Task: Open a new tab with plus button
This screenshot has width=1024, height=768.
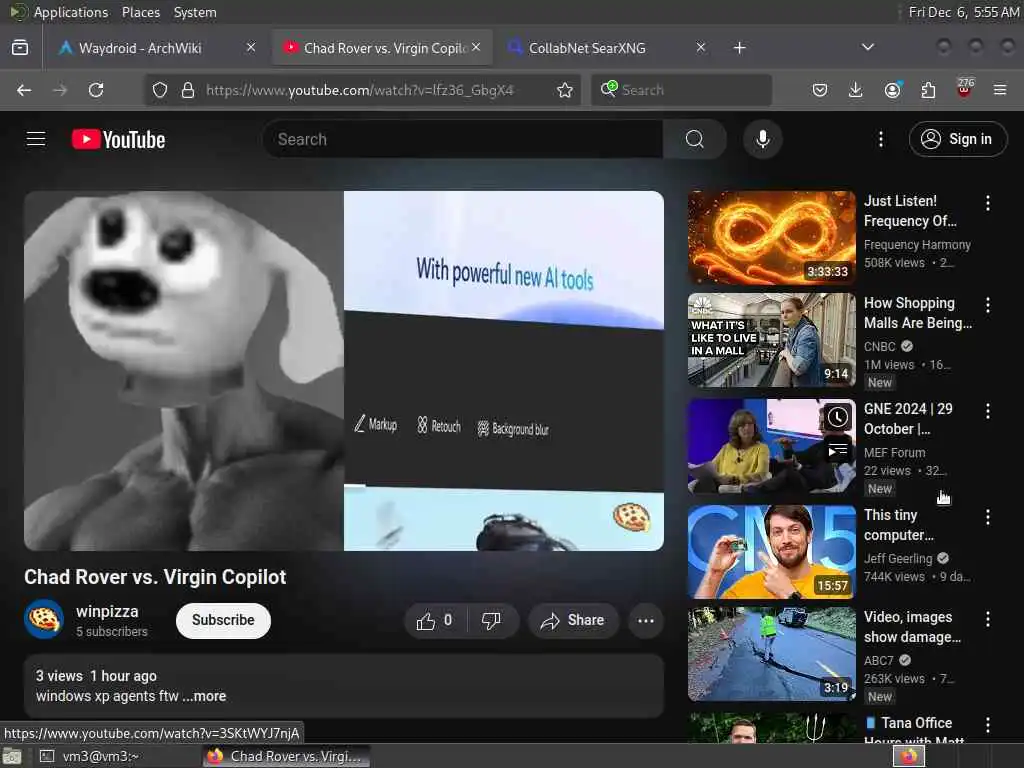Action: tap(739, 48)
